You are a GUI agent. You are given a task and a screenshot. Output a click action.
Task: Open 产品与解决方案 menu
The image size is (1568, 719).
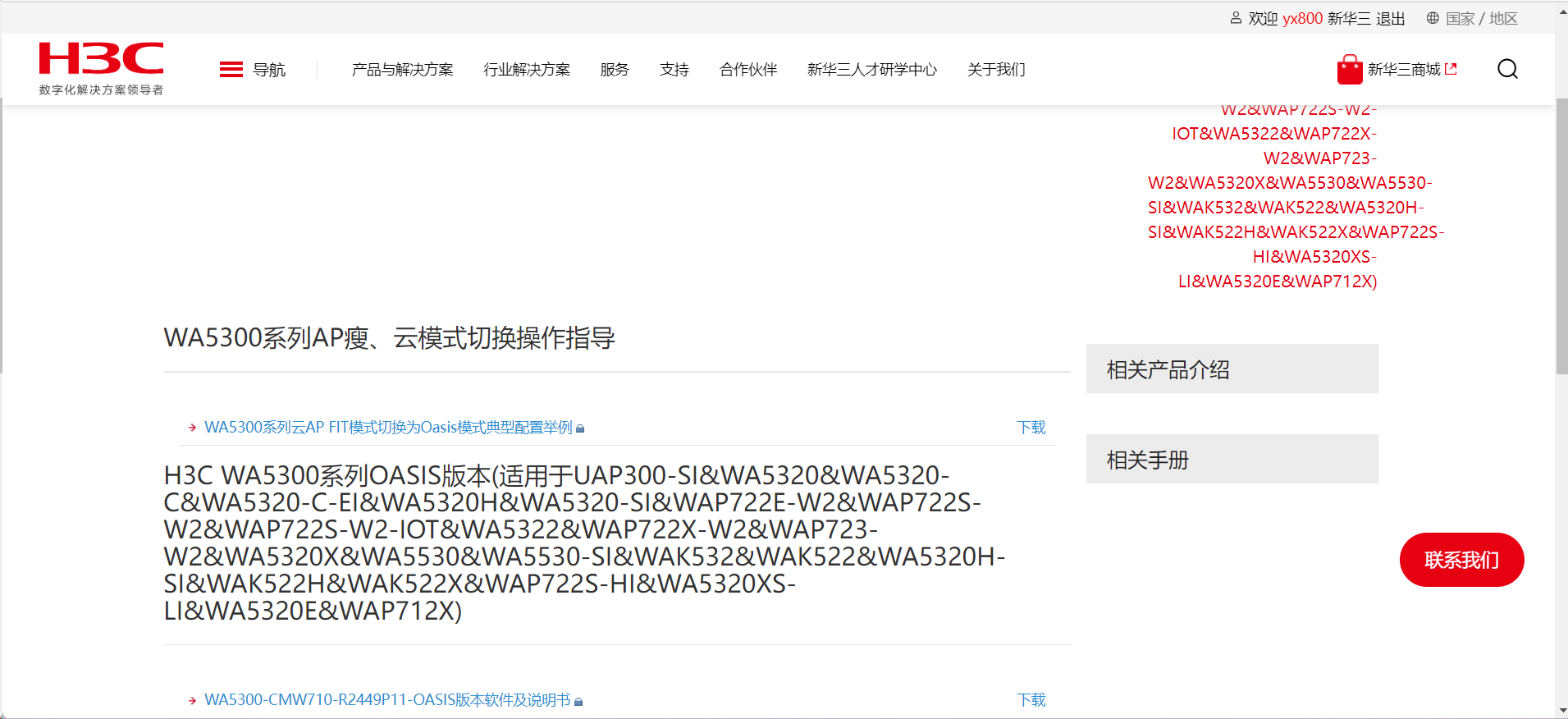point(402,70)
